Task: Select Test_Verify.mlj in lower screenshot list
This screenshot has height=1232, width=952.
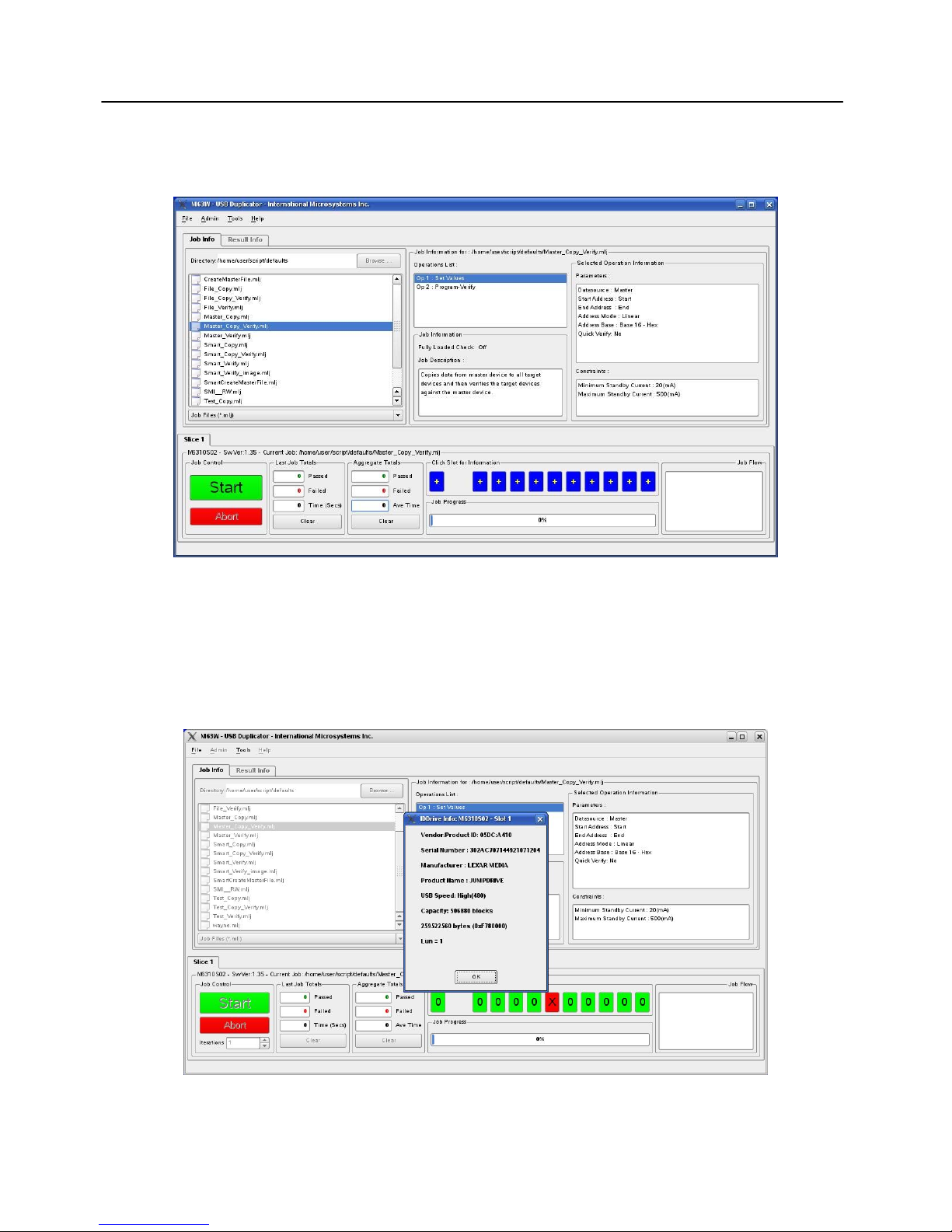Action: (x=232, y=916)
